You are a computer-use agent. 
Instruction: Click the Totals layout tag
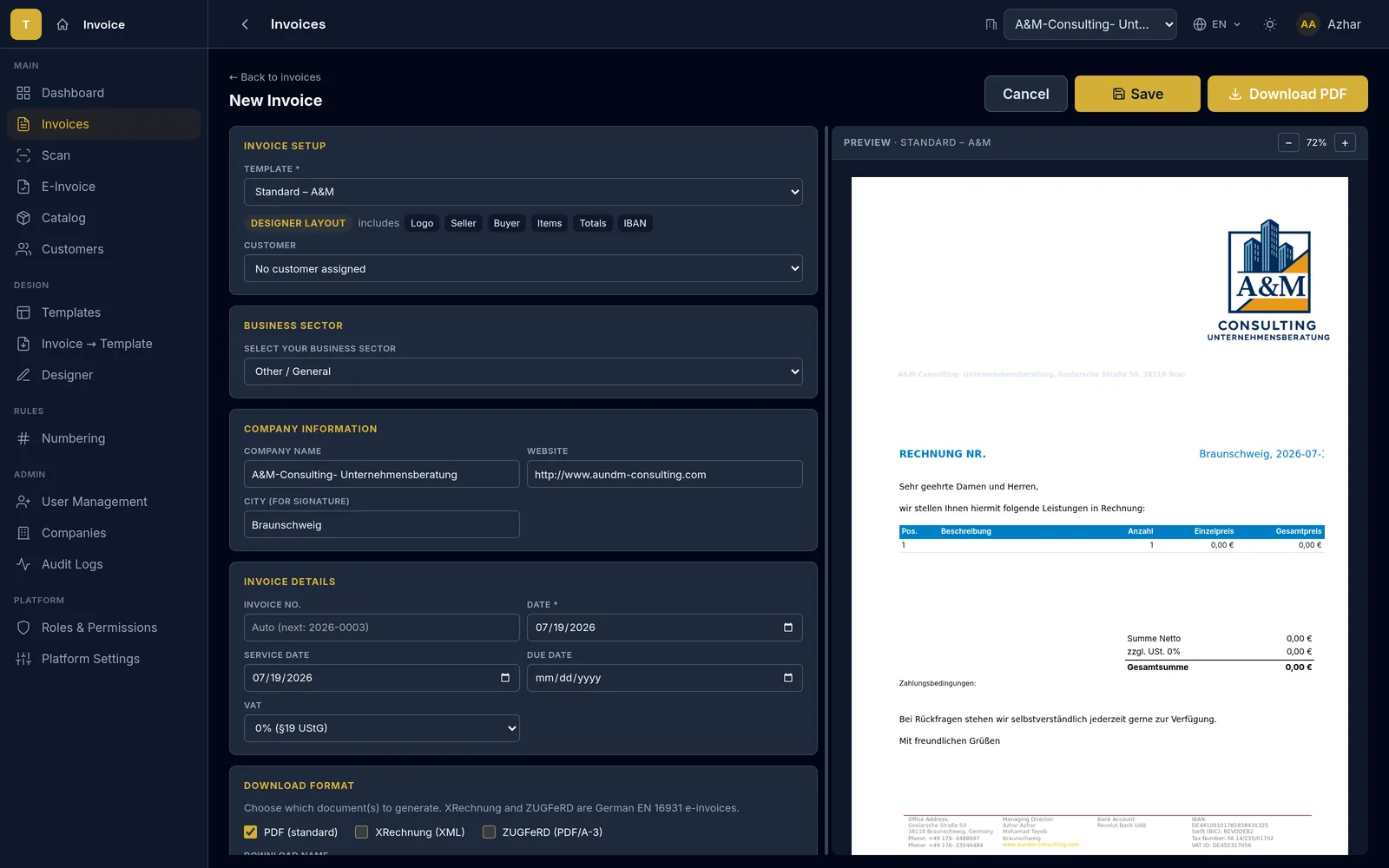[x=593, y=223]
